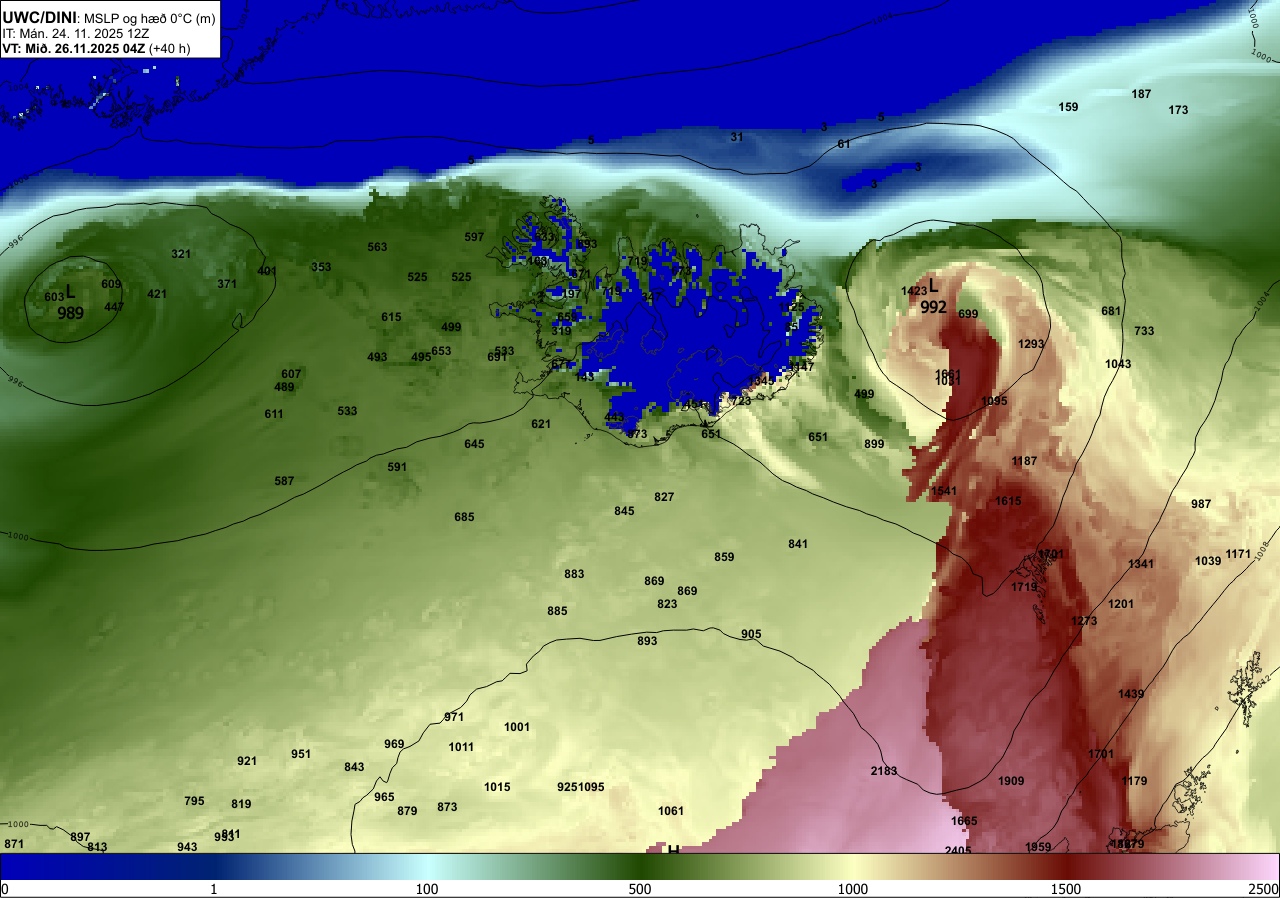Viewport: 1280px width, 898px height.
Task: Click the 1171 height value
Action: (1238, 554)
